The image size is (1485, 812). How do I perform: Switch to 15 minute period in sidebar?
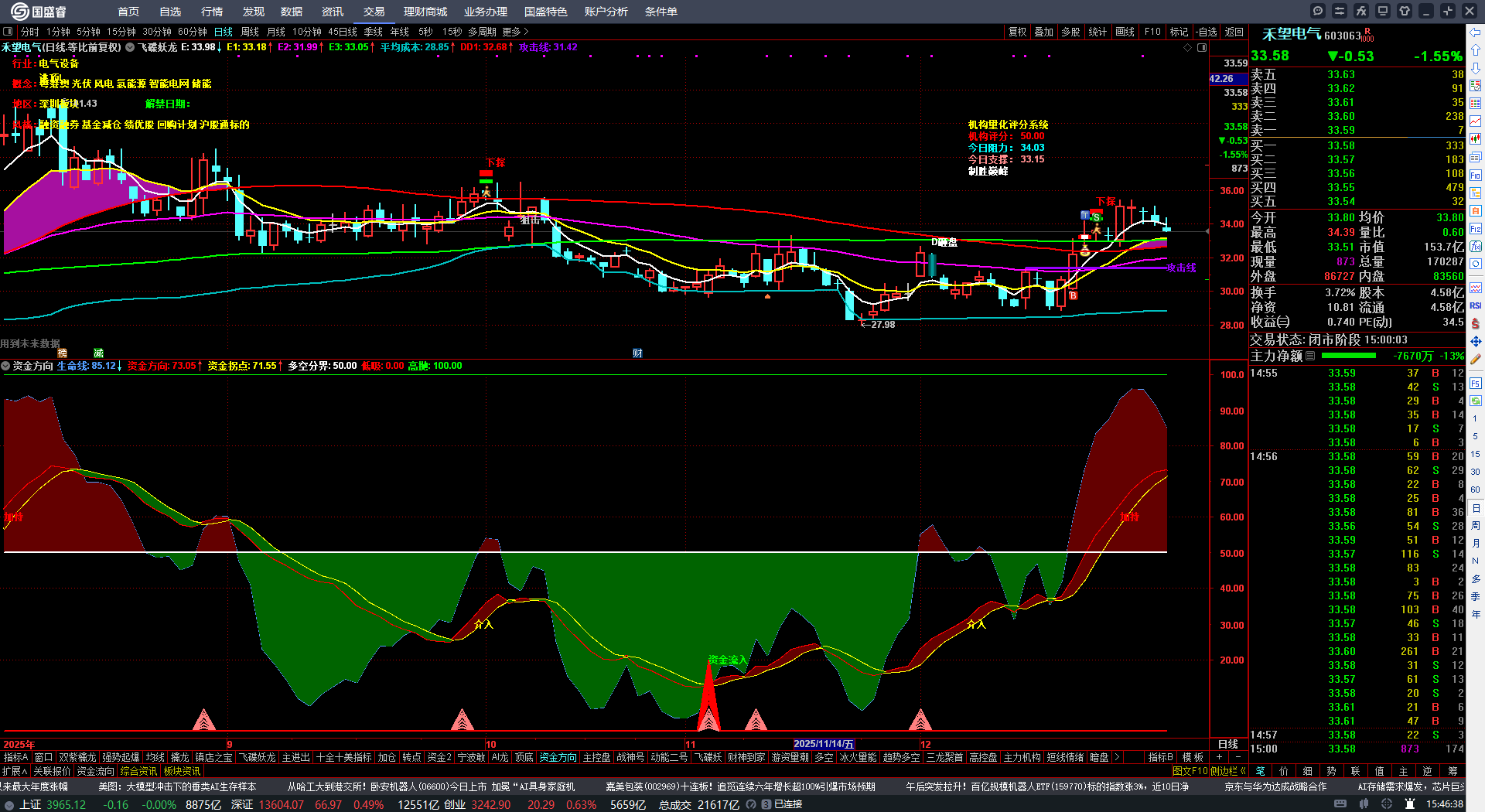tap(1476, 454)
